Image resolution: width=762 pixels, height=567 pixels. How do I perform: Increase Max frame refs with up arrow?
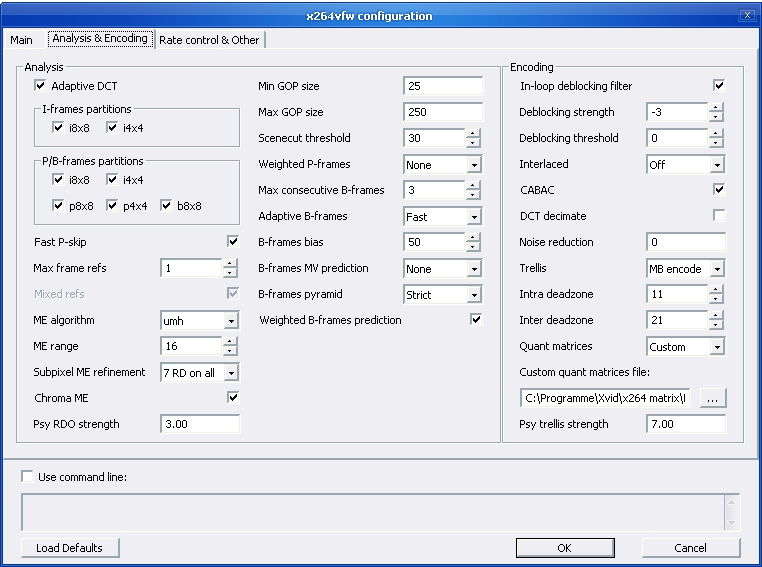point(230,263)
